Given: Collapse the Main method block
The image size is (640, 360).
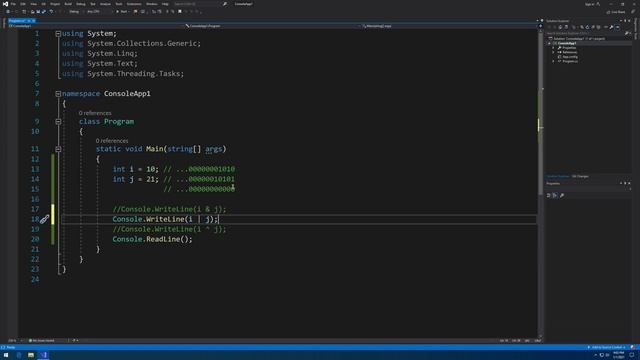Looking at the screenshot, I should pyautogui.click(x=58, y=149).
